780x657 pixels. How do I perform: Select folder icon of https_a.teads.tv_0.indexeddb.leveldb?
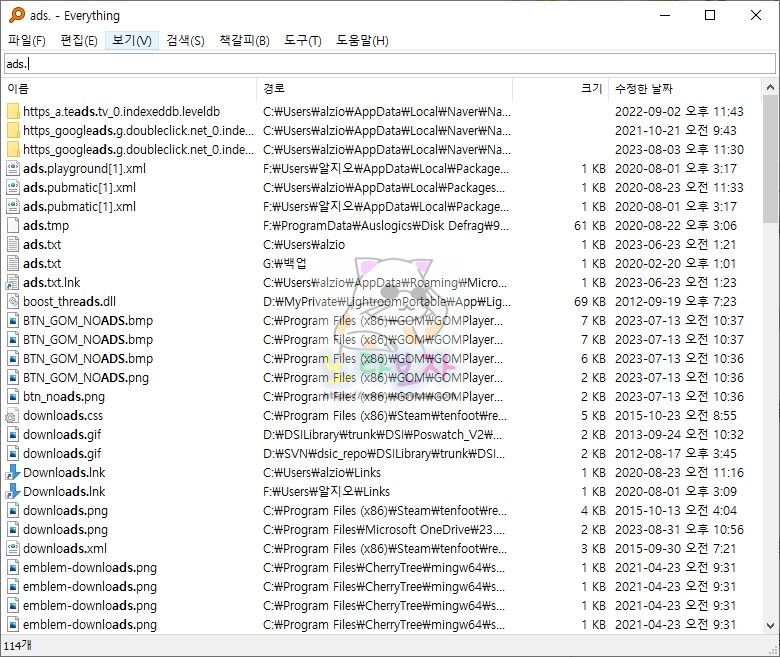[13, 111]
